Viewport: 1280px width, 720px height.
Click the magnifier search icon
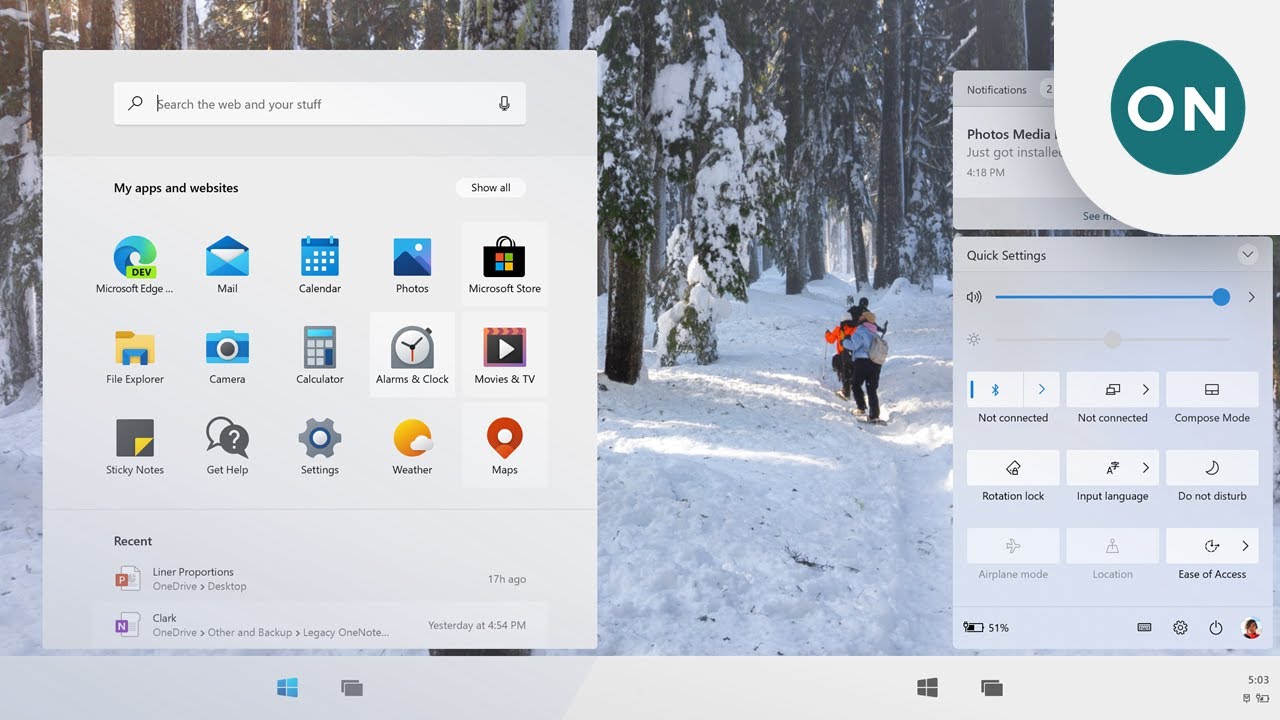136,103
